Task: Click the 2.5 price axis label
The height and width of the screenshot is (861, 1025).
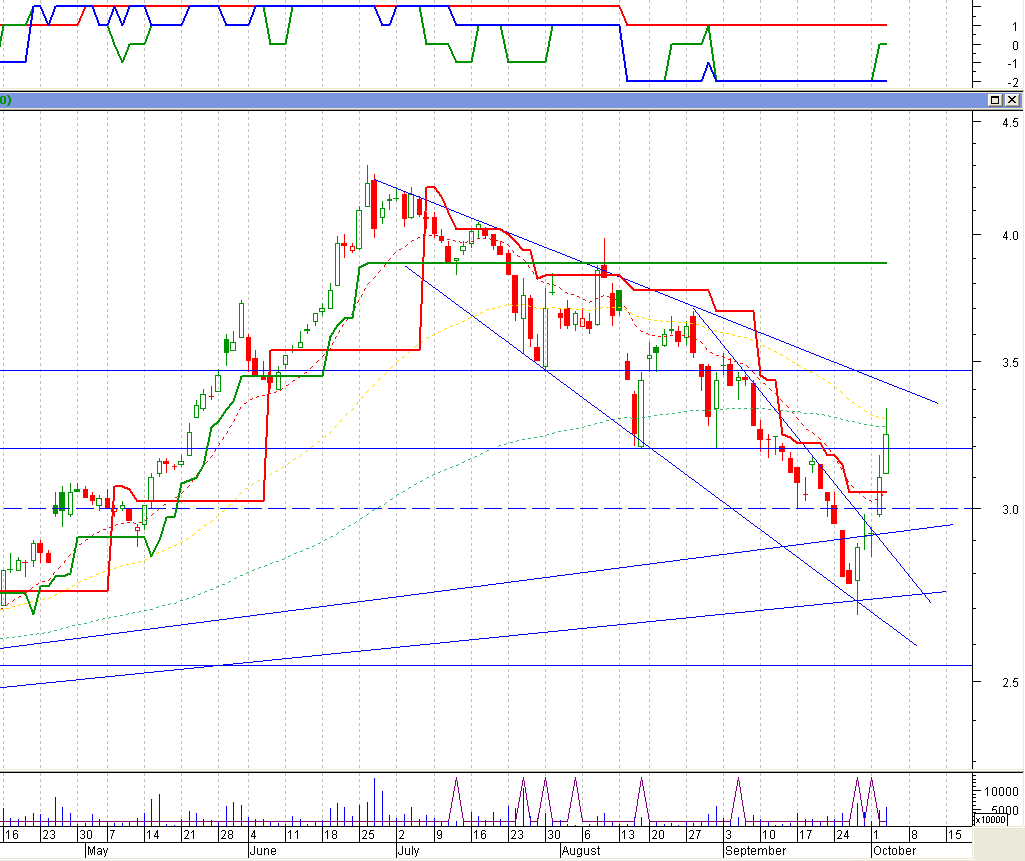Action: pyautogui.click(x=1010, y=683)
